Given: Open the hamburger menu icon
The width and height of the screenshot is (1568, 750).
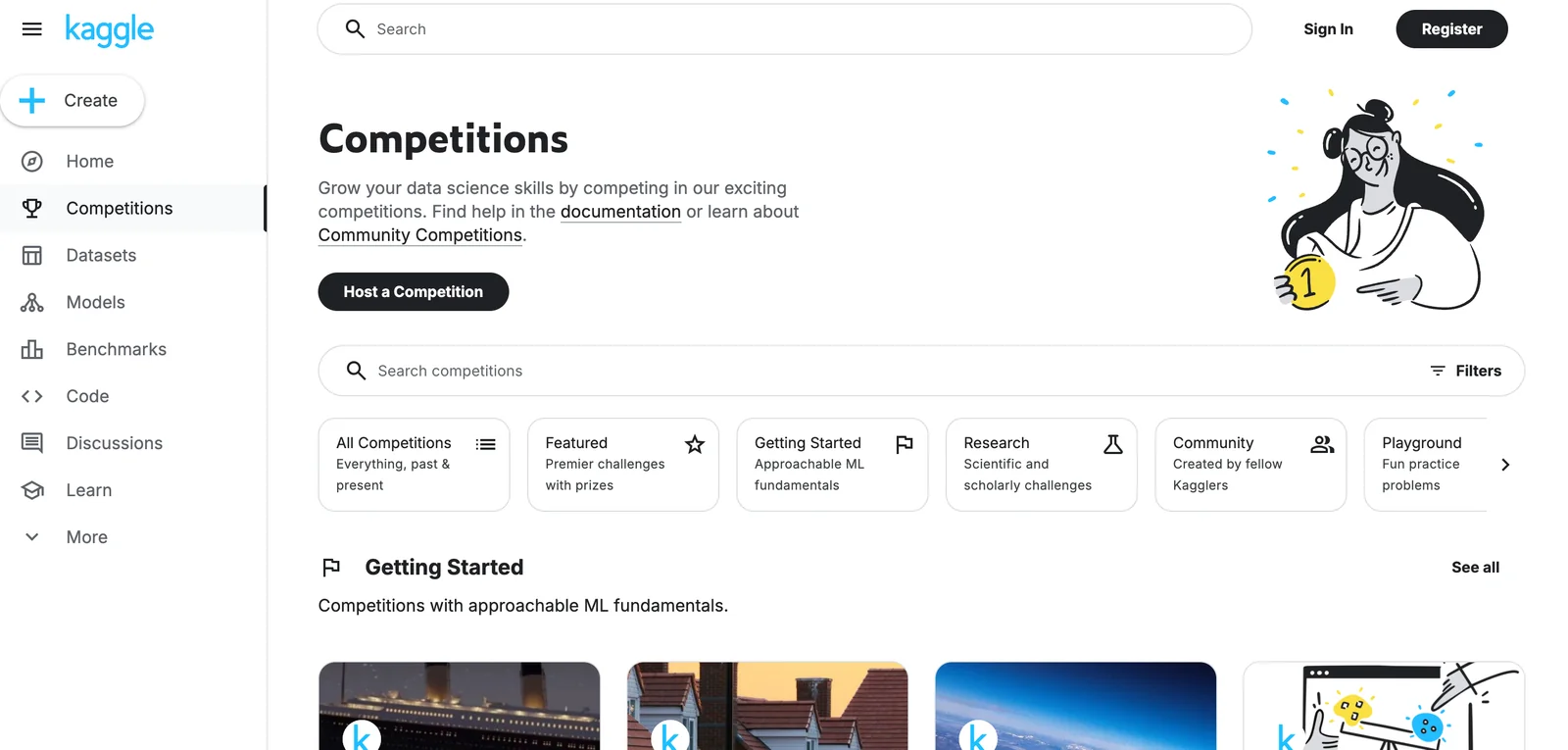Looking at the screenshot, I should [31, 29].
